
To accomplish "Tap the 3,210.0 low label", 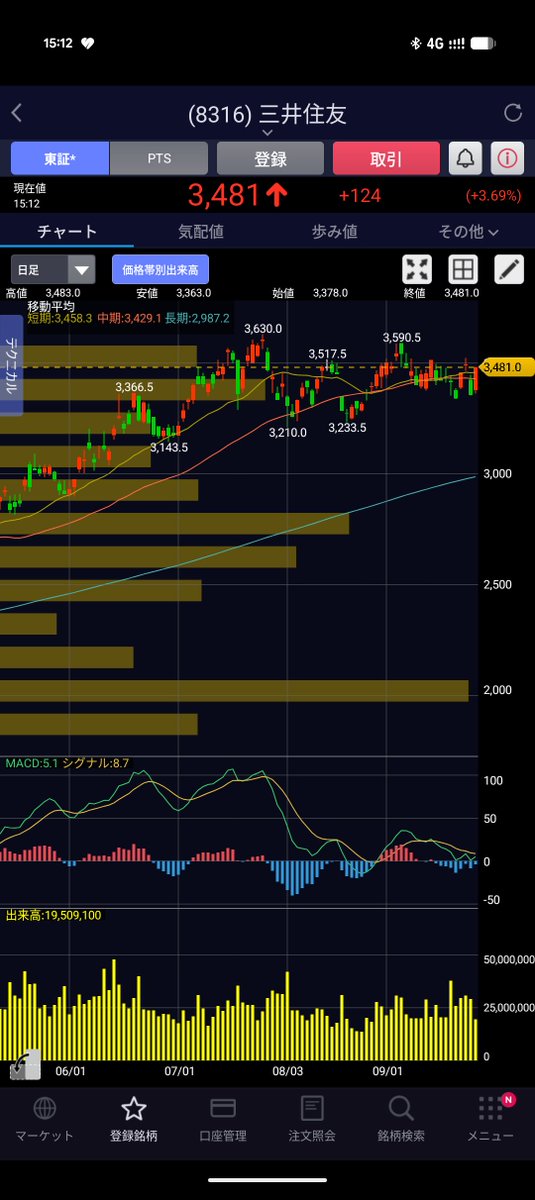I will [288, 432].
